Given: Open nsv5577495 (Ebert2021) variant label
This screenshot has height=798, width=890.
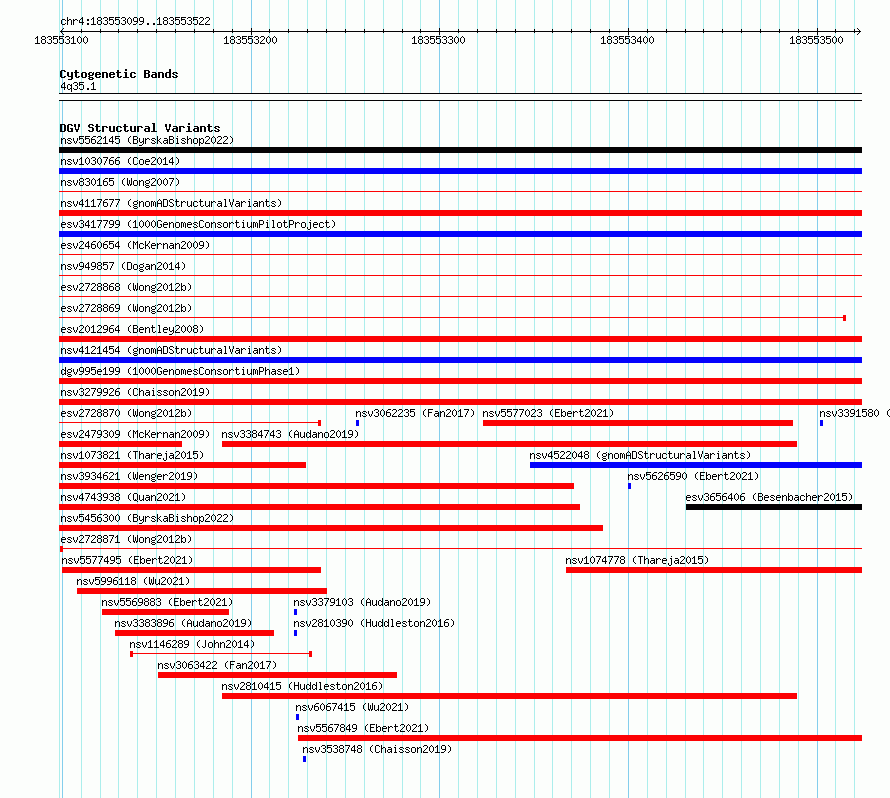Looking at the screenshot, I should 127,560.
